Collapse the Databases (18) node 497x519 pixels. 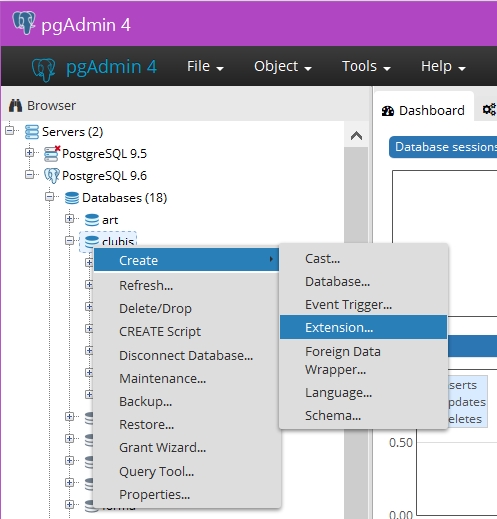(49, 197)
